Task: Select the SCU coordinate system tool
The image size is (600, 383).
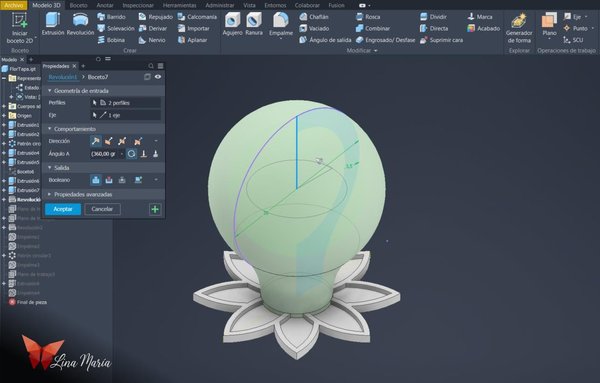Action: (573, 40)
